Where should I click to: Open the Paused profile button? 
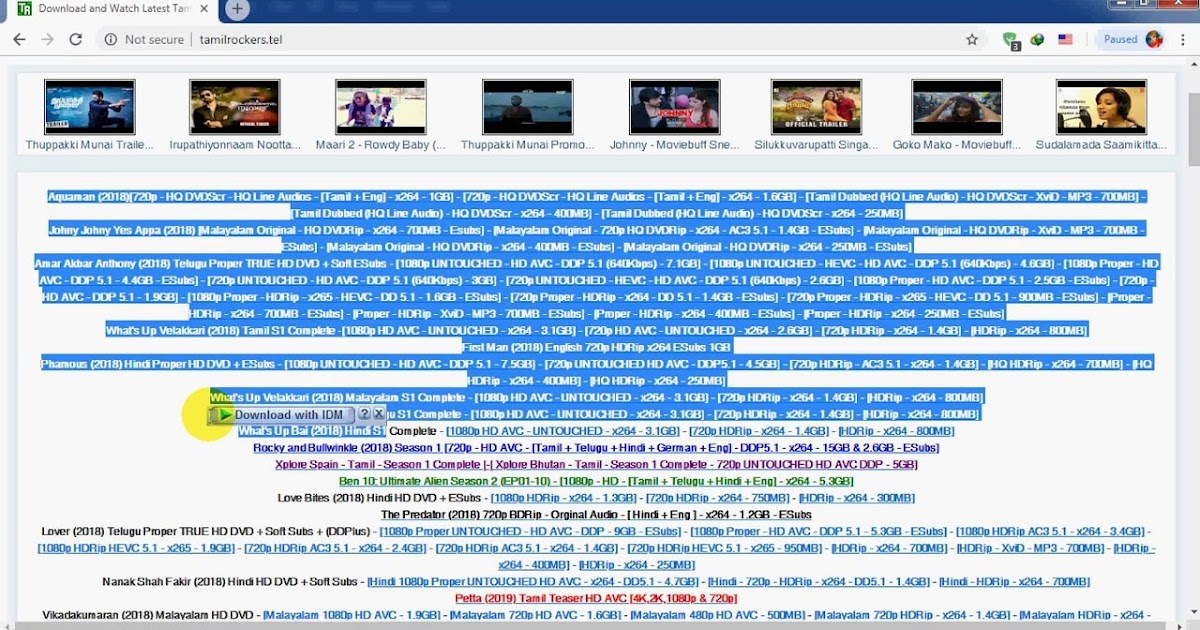point(1131,39)
